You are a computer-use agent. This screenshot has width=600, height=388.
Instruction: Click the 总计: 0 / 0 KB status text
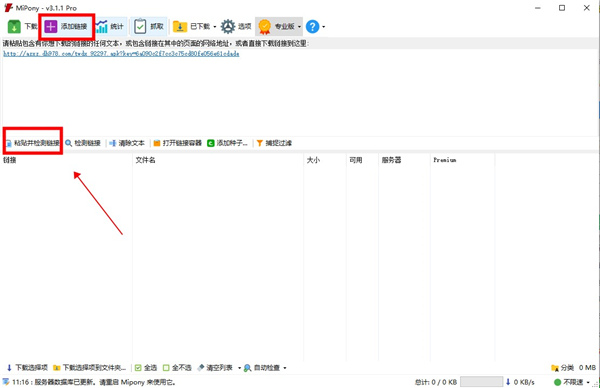click(x=436, y=382)
